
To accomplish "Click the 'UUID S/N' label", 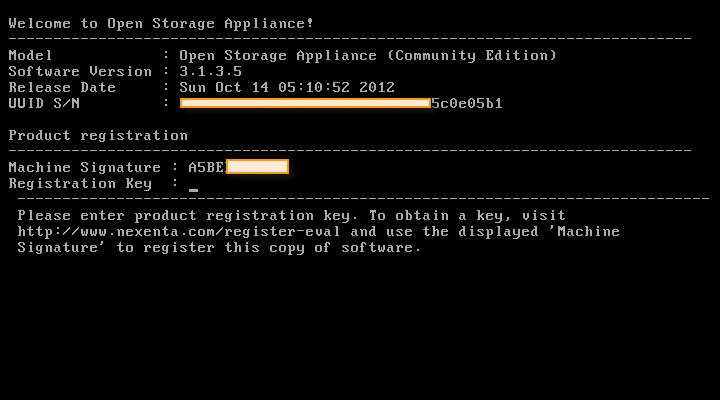I will pos(44,103).
